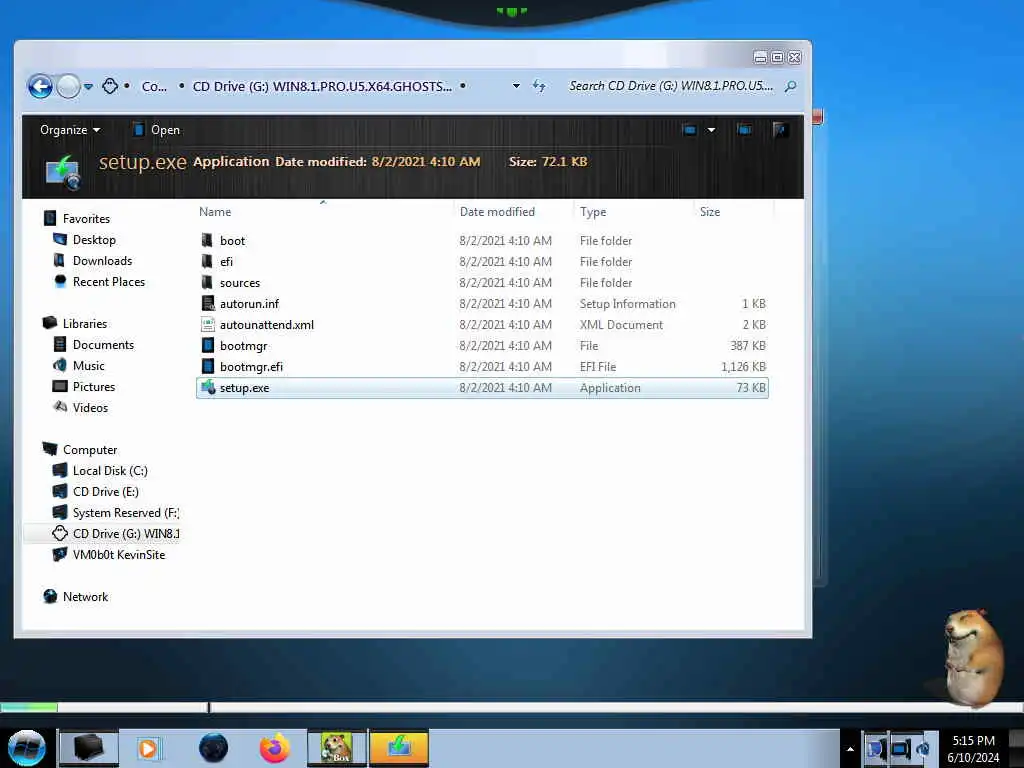Expand the view options dropdown arrow
1024x768 pixels.
(x=711, y=130)
